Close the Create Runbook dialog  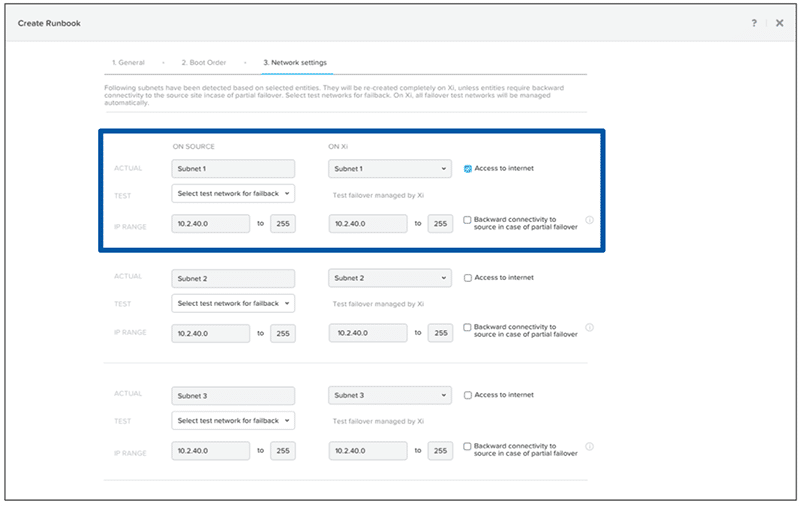pyautogui.click(x=779, y=23)
